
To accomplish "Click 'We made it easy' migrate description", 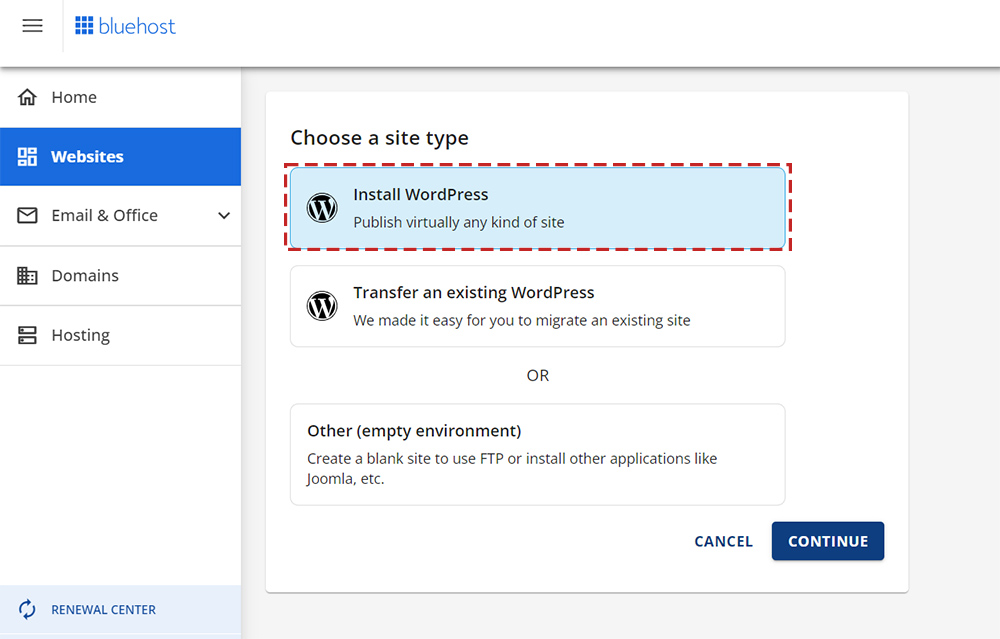I will coord(522,320).
